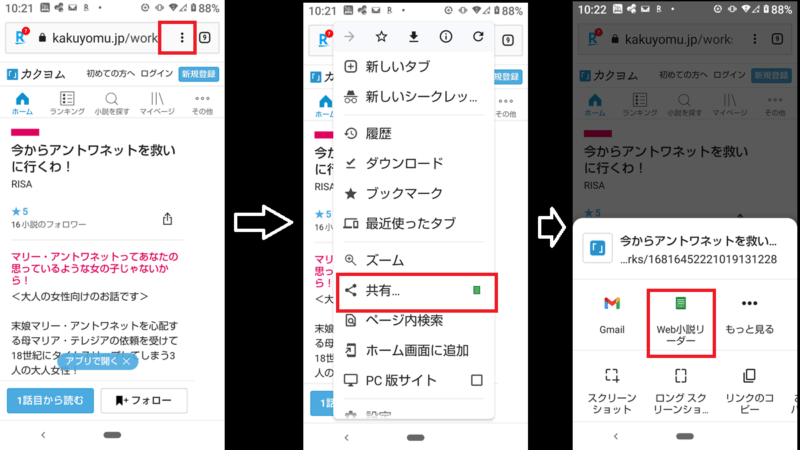Tap the home pill in left screenshot

click(x=112, y=435)
